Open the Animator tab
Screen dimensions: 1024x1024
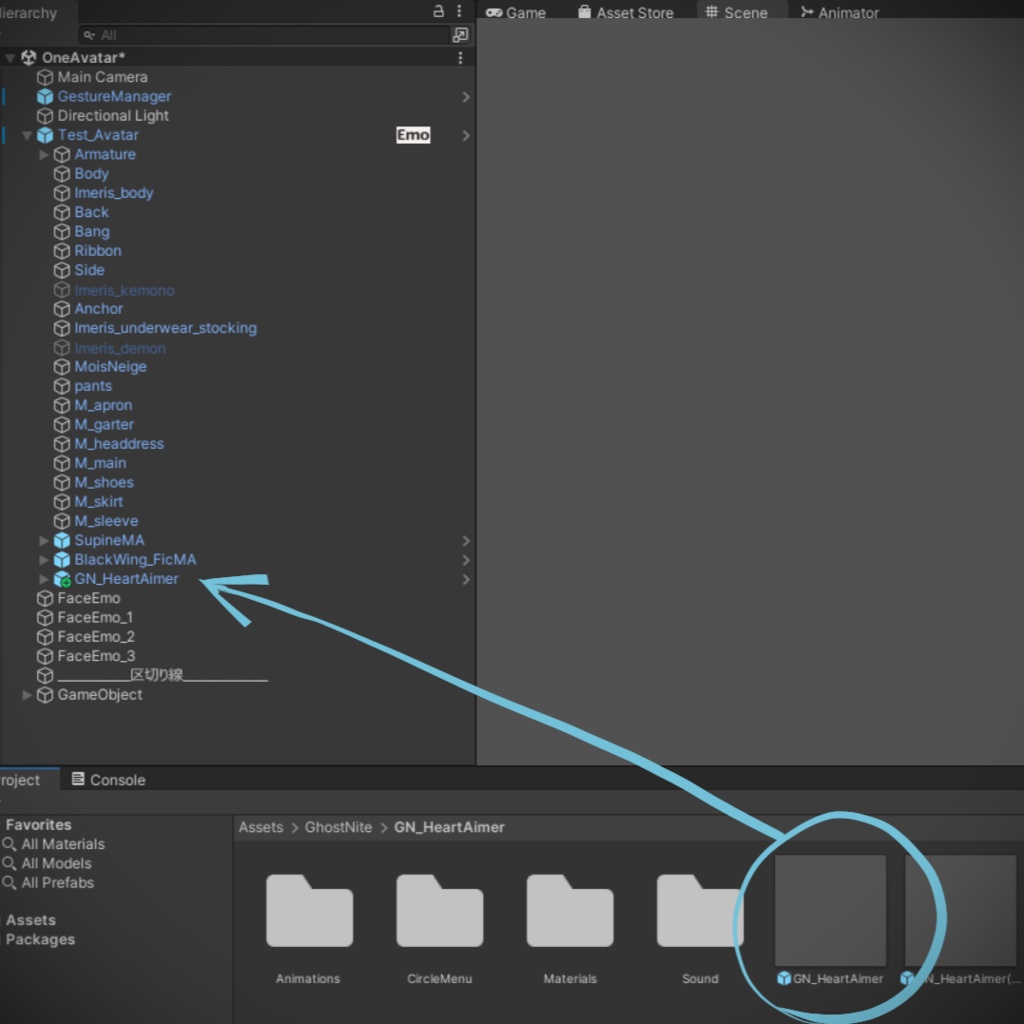(840, 12)
